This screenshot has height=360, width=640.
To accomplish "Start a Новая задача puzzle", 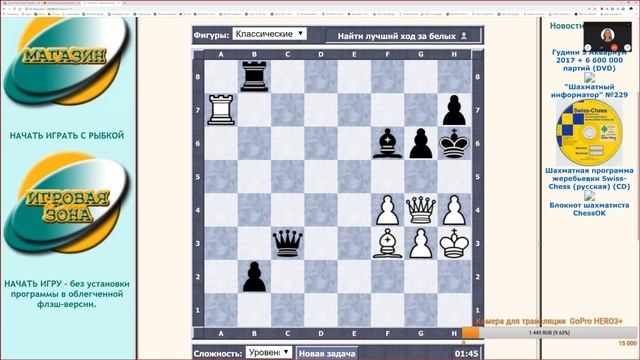I will click(x=327, y=353).
